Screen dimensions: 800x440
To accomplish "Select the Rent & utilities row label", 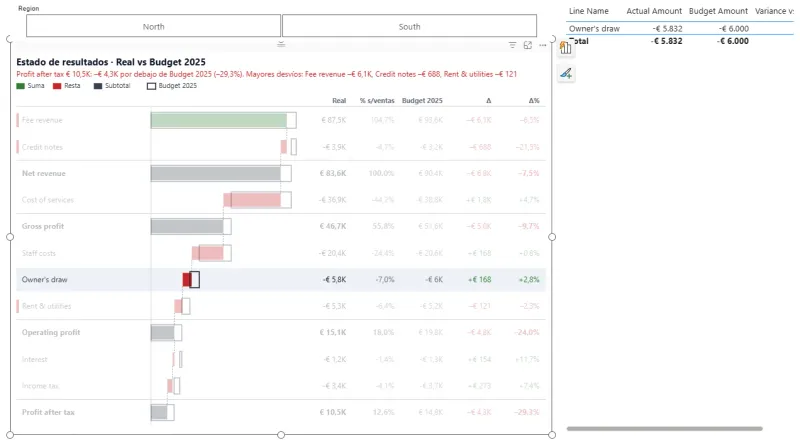I will pyautogui.click(x=46, y=306).
